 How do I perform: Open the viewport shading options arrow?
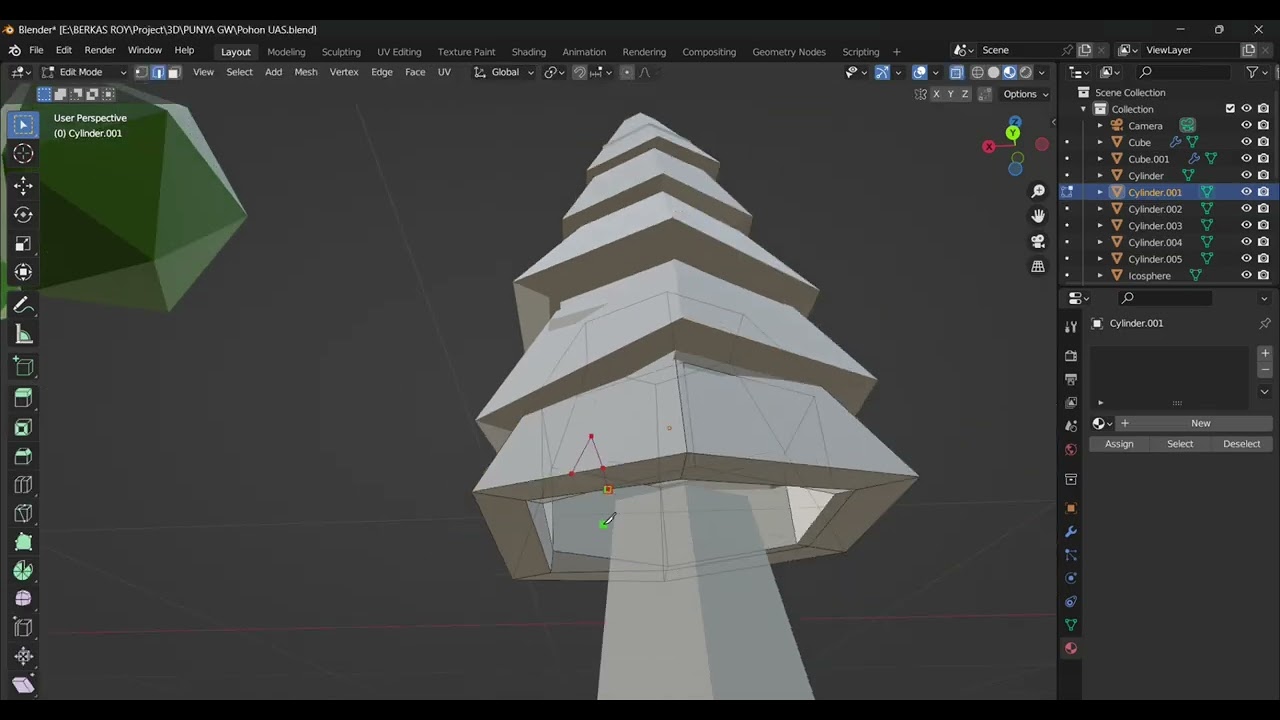(x=1041, y=72)
